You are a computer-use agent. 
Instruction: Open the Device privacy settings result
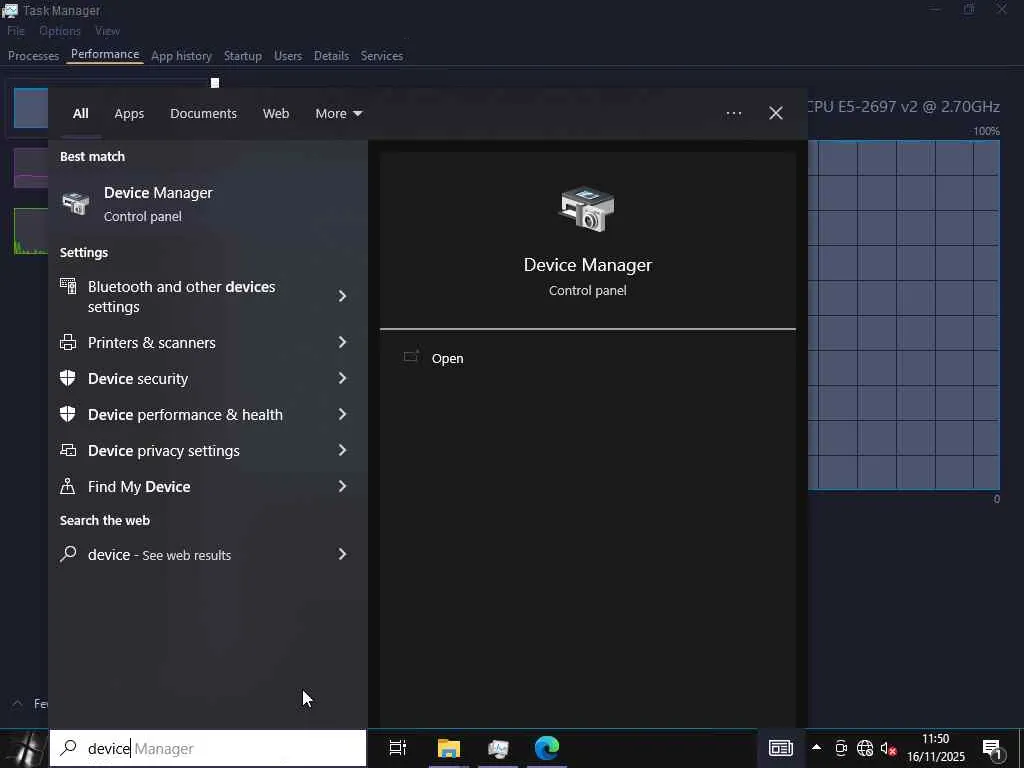tap(208, 450)
